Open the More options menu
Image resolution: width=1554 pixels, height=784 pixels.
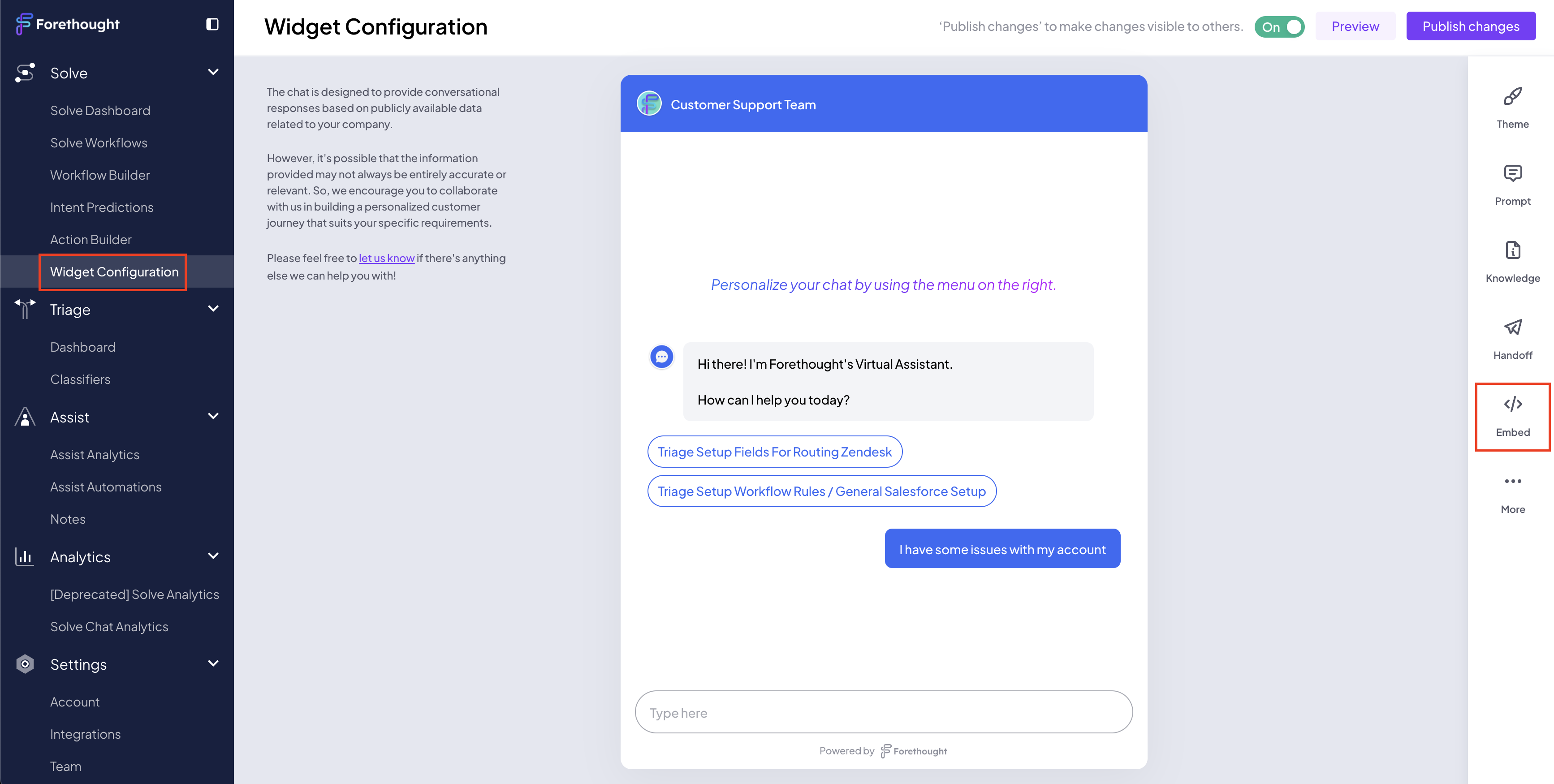tap(1512, 481)
